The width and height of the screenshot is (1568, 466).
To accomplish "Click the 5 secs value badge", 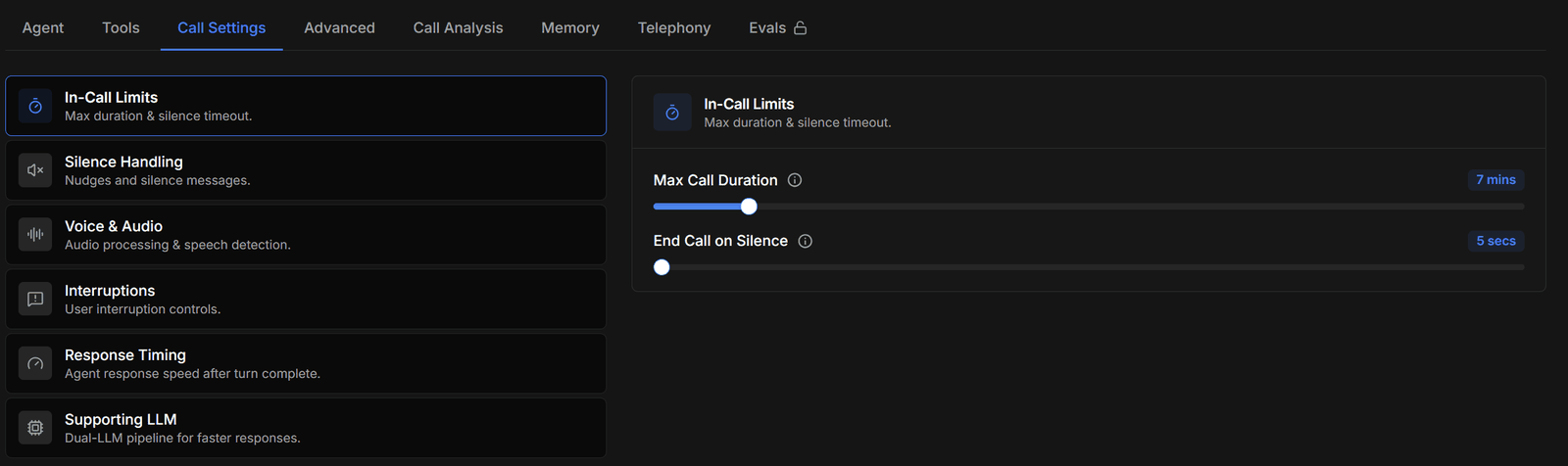I will click(1495, 241).
